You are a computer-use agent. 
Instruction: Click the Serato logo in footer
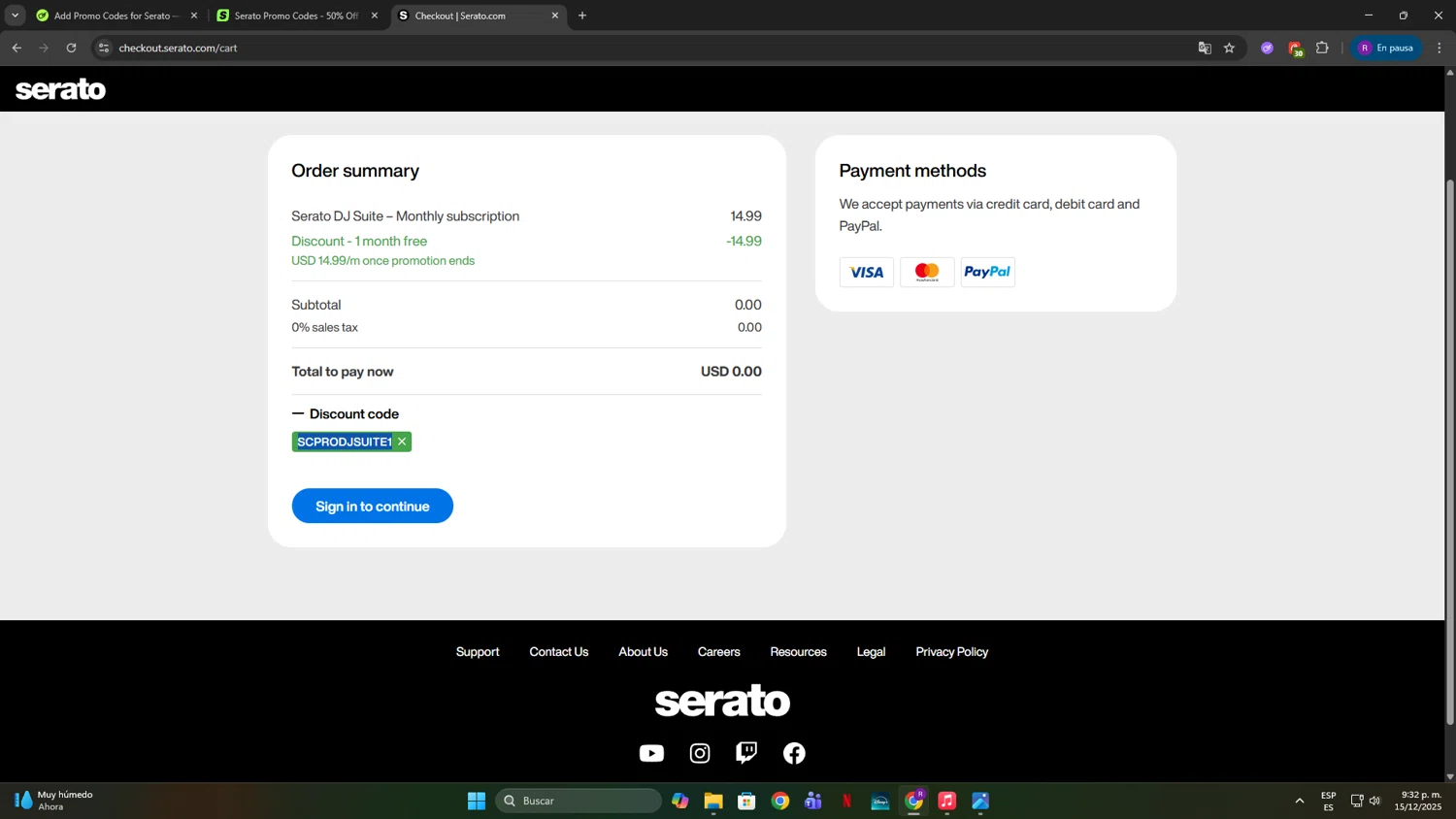(722, 701)
